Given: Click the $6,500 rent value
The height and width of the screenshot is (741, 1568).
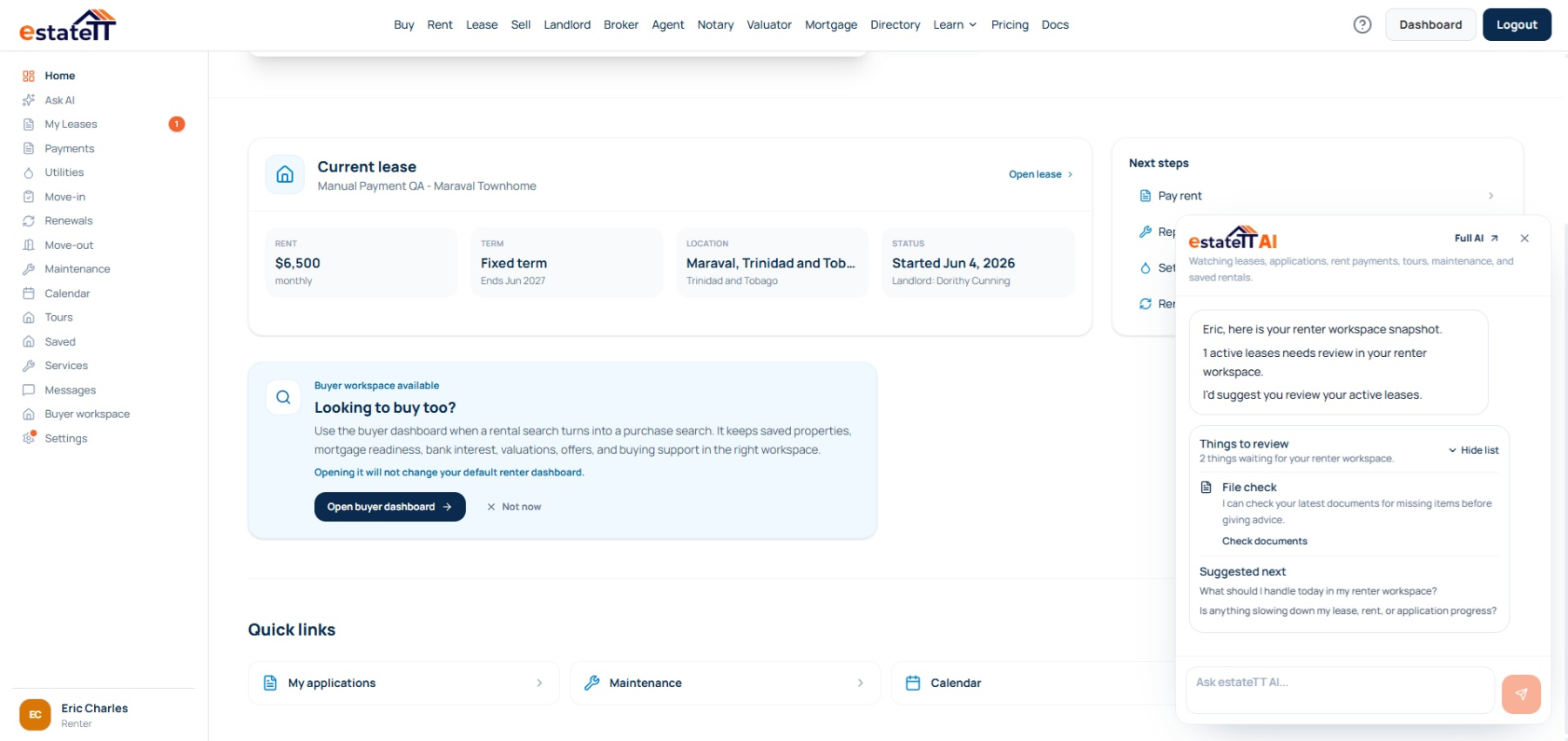Looking at the screenshot, I should point(298,263).
